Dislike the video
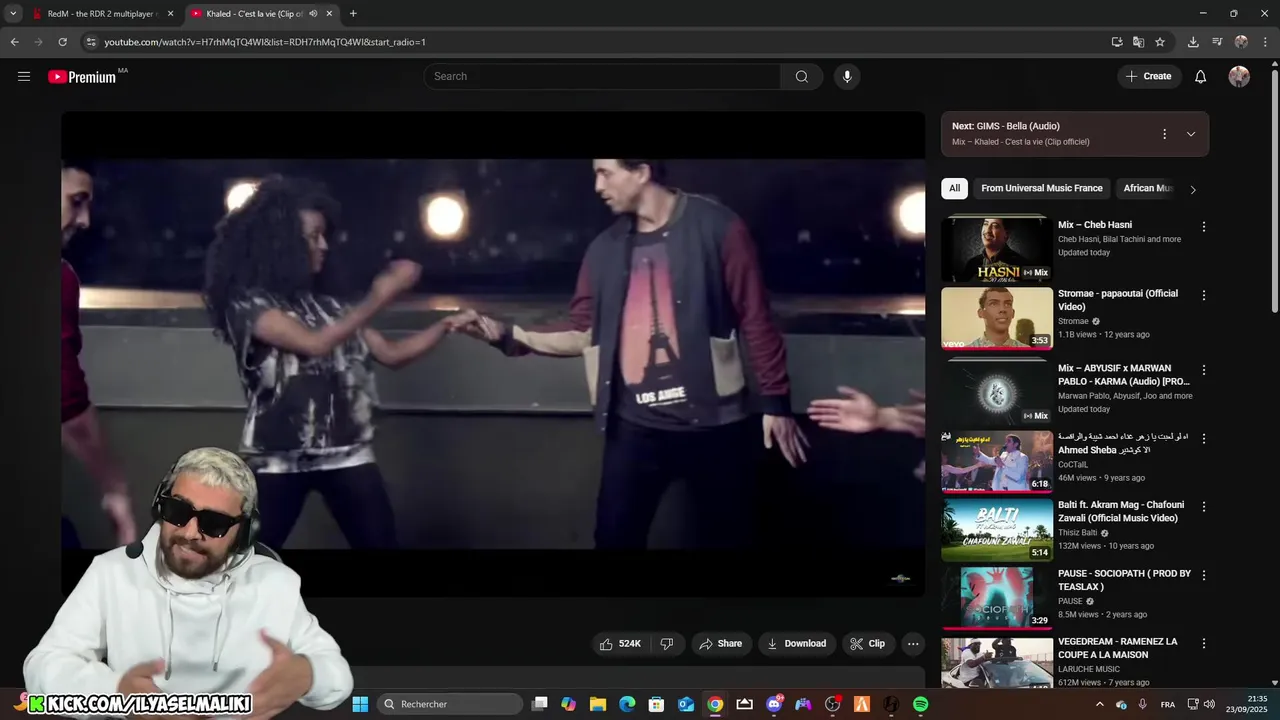 point(667,644)
